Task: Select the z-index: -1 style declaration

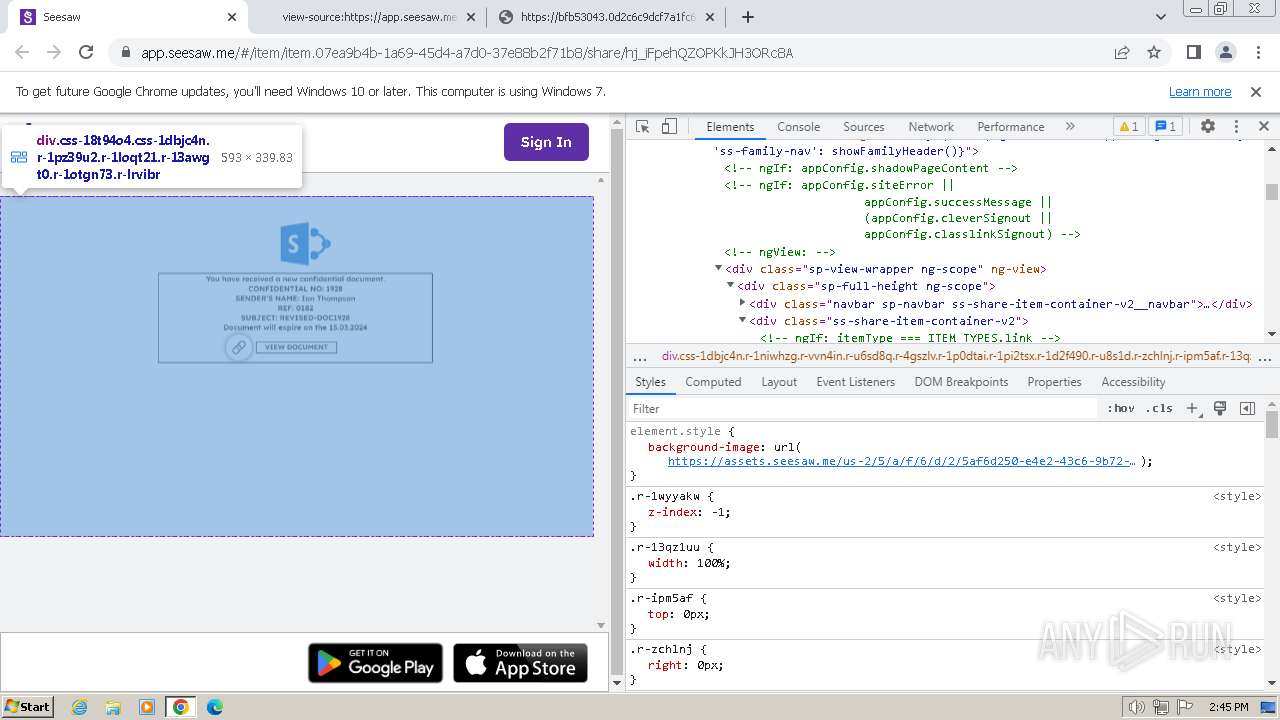Action: 688,512
